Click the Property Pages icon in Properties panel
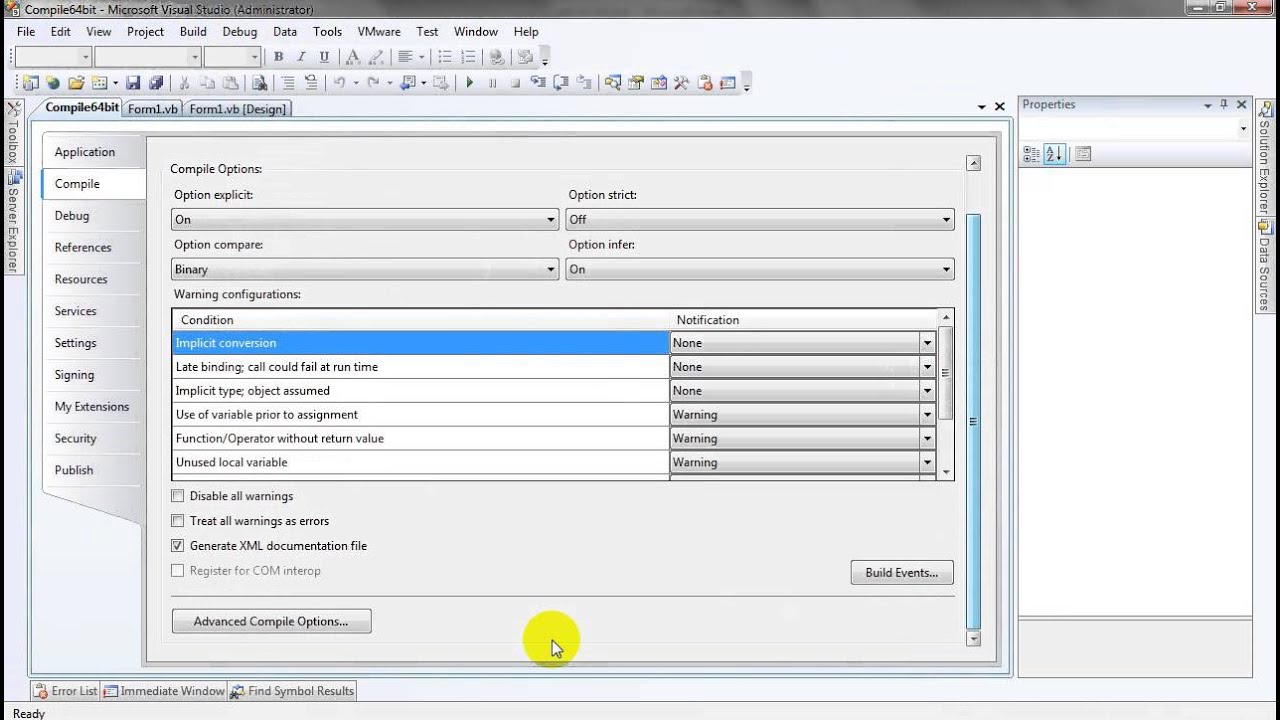Image resolution: width=1280 pixels, height=720 pixels. pos(1083,154)
